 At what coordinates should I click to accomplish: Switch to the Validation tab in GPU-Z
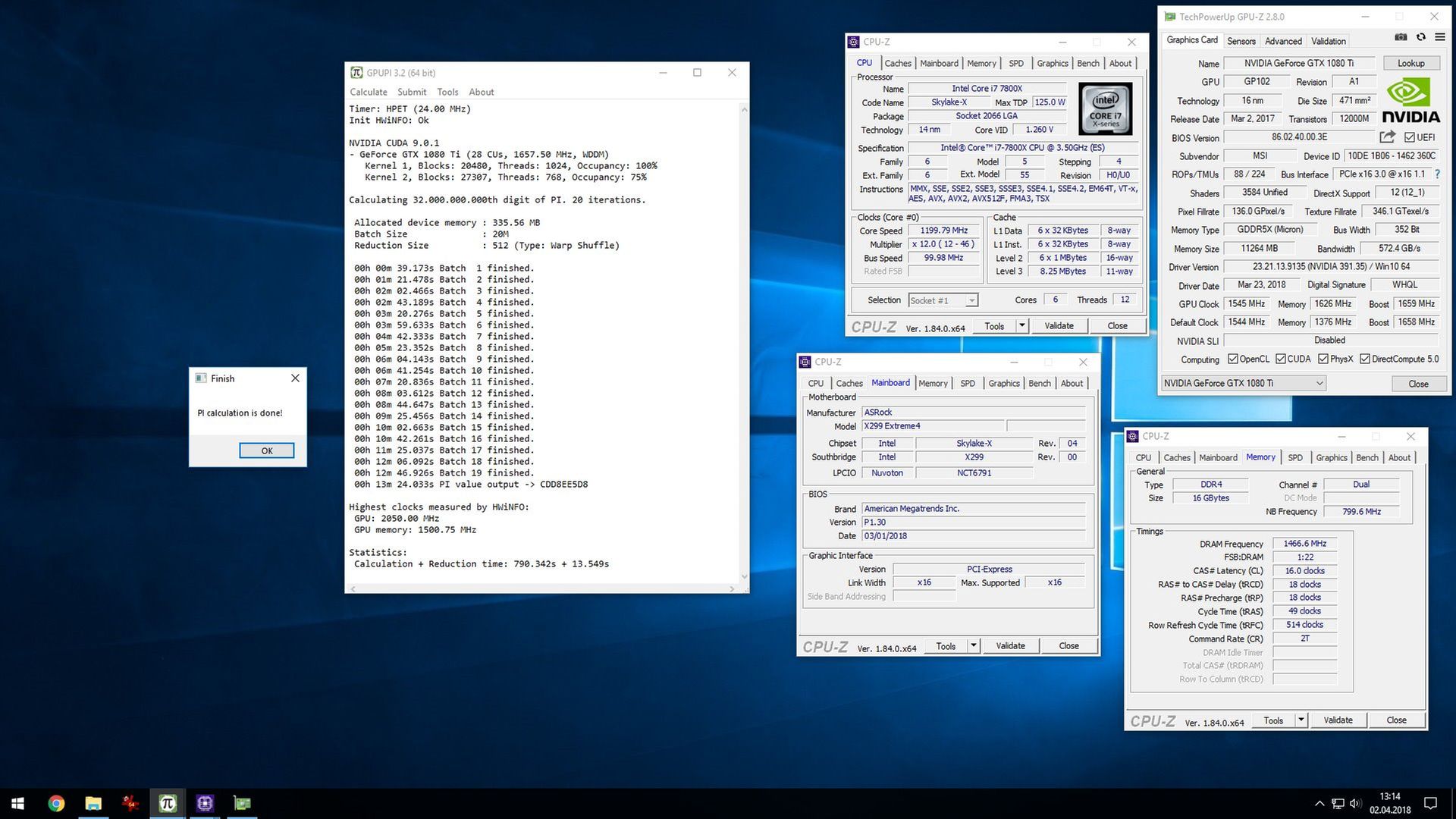1329,41
